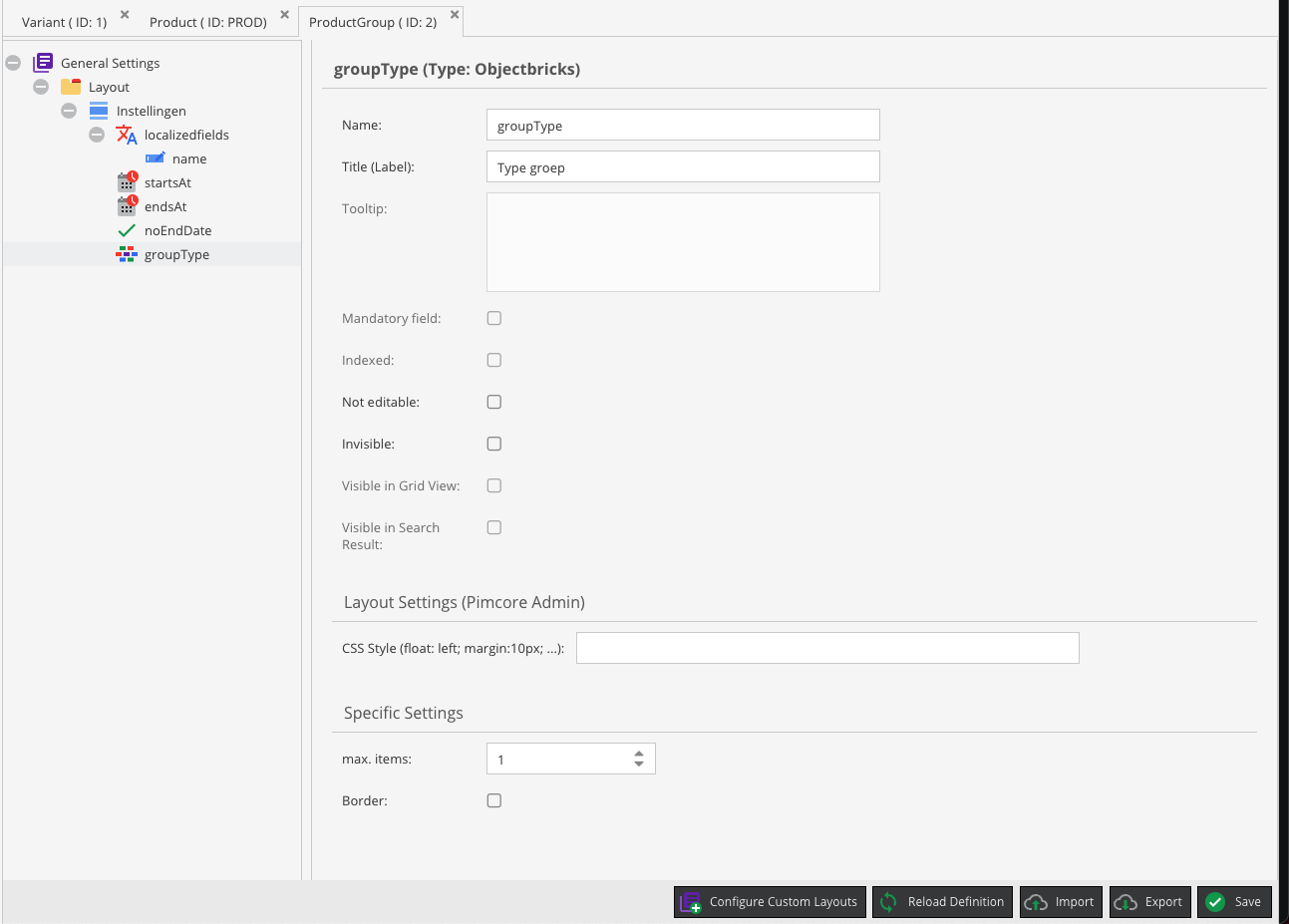Select the noEndDate checkmark icon

[126, 229]
